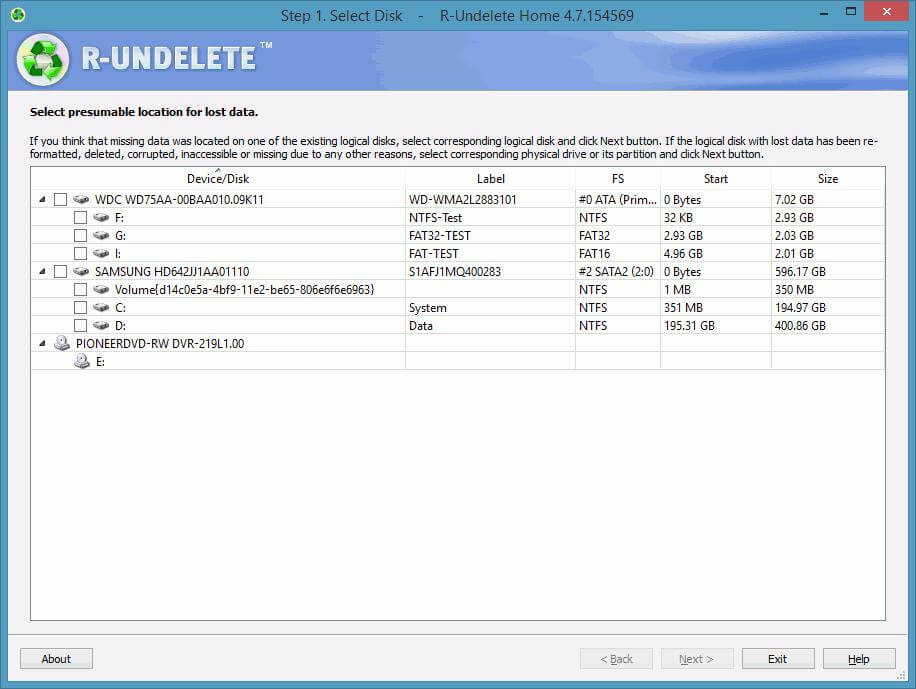Image resolution: width=916 pixels, height=689 pixels.
Task: Sort by the Device/Disk column header
Action: coord(218,179)
